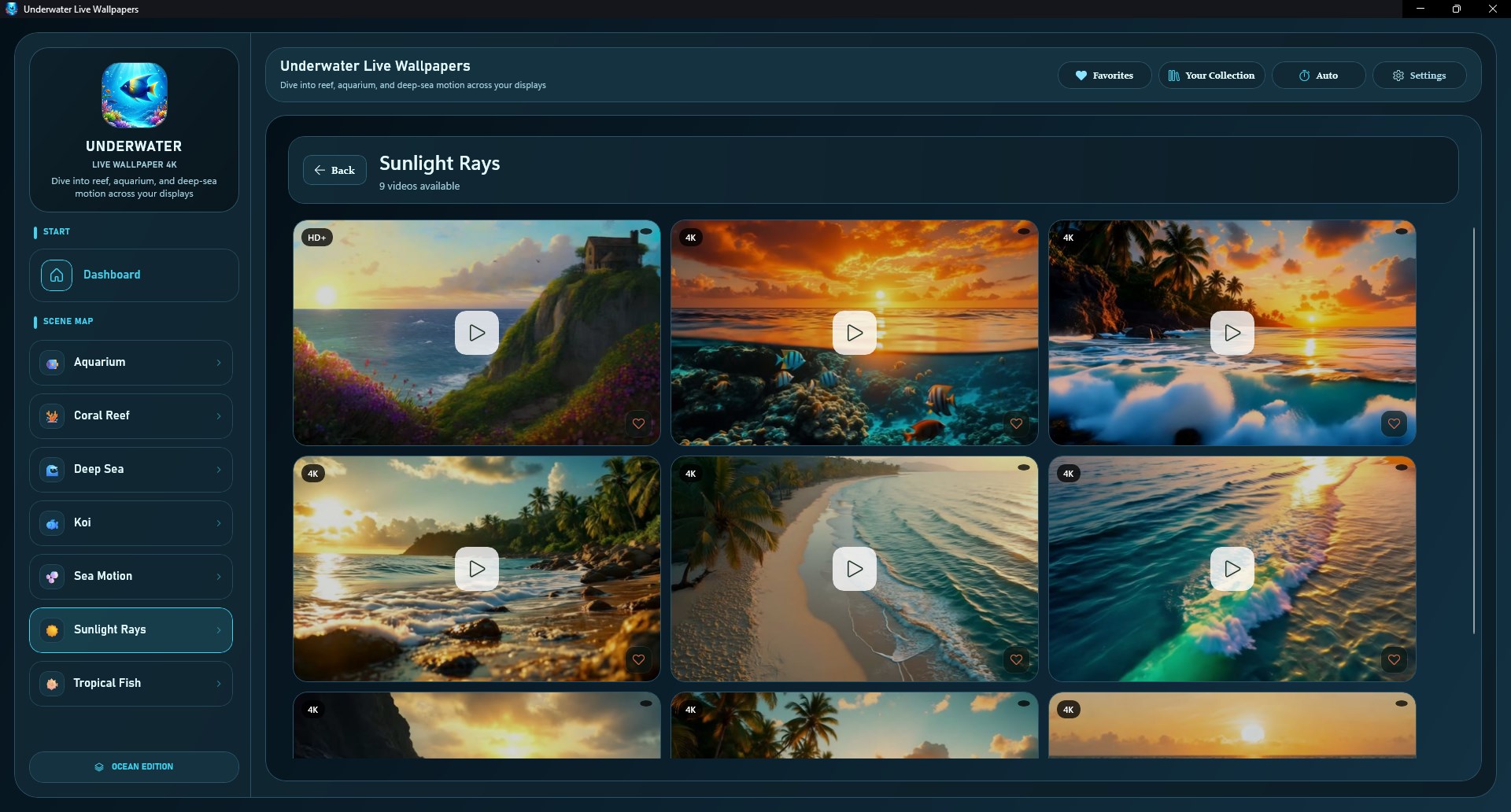The width and height of the screenshot is (1511, 812).
Task: Go Back from Sunlight Rays
Action: point(334,170)
